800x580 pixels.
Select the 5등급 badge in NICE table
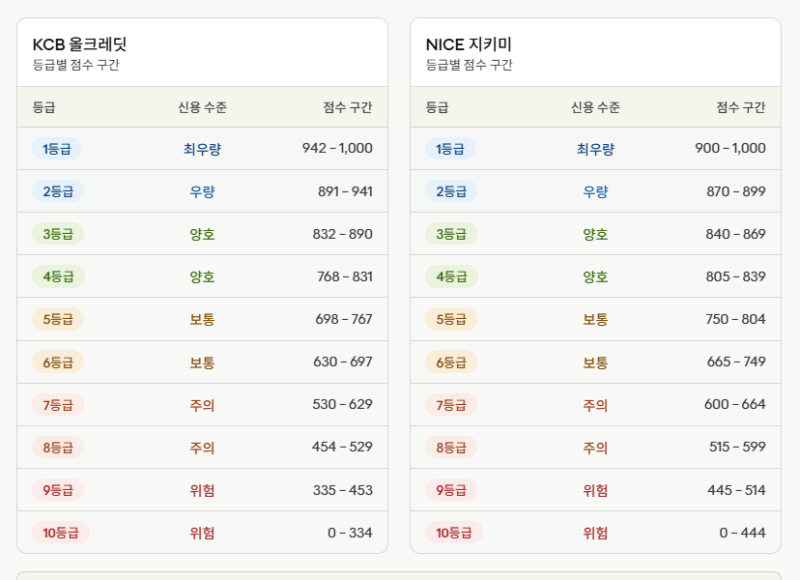451,319
